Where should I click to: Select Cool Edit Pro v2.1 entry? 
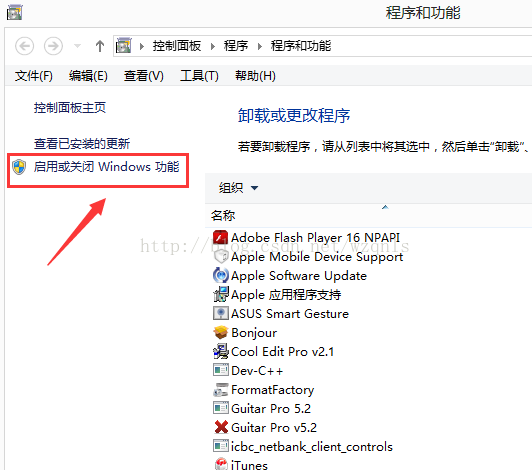pos(282,352)
